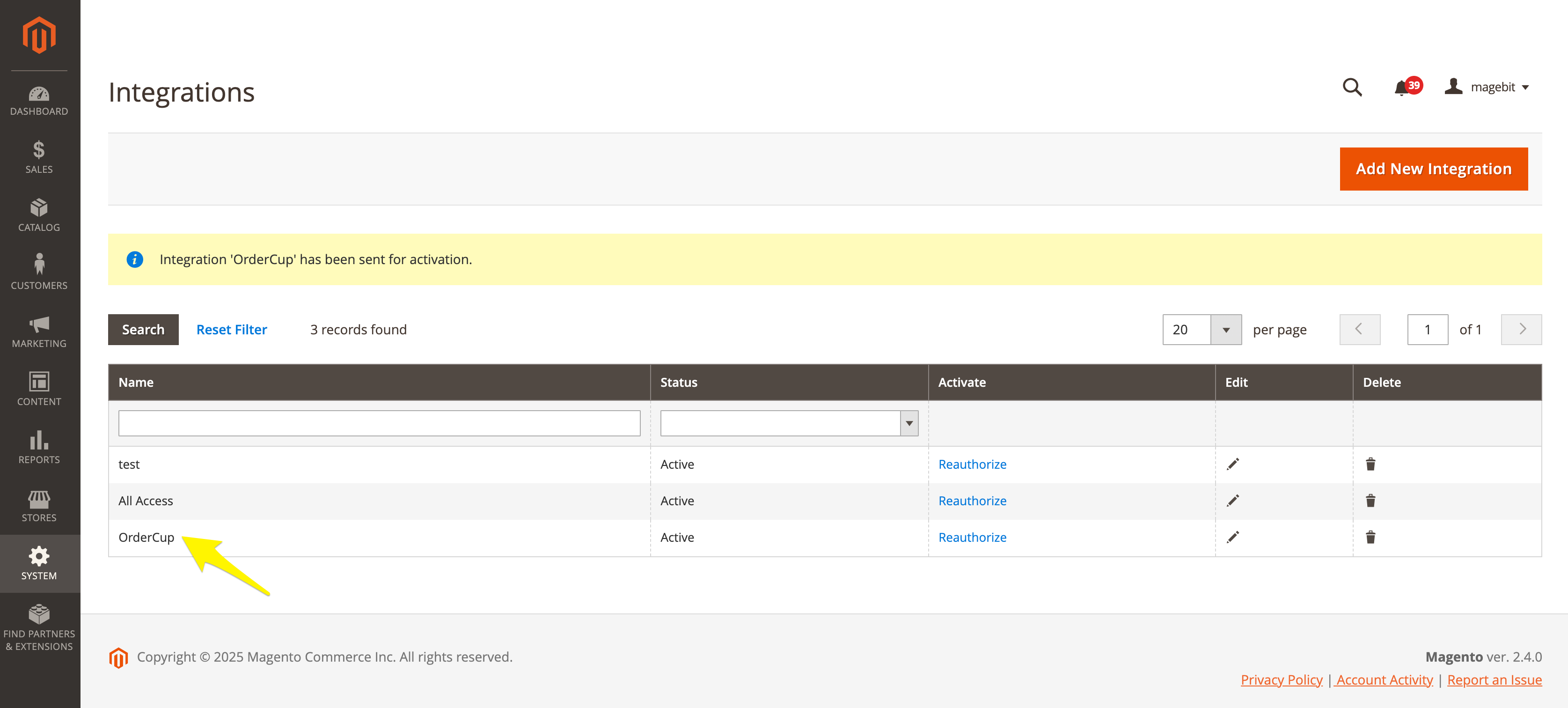Screen dimensions: 1568x708
Task: Open the Marketing menu in sidebar
Action: point(39,332)
